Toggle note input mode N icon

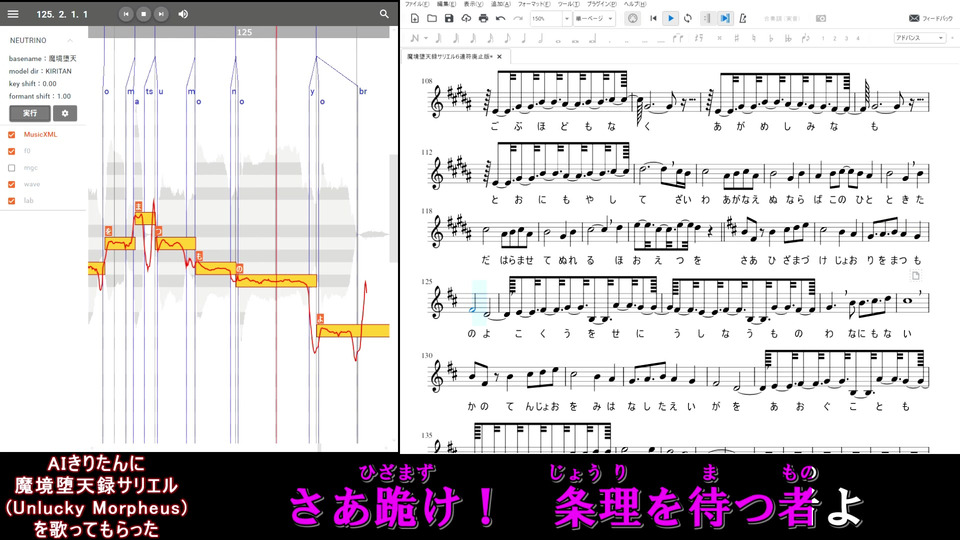414,38
